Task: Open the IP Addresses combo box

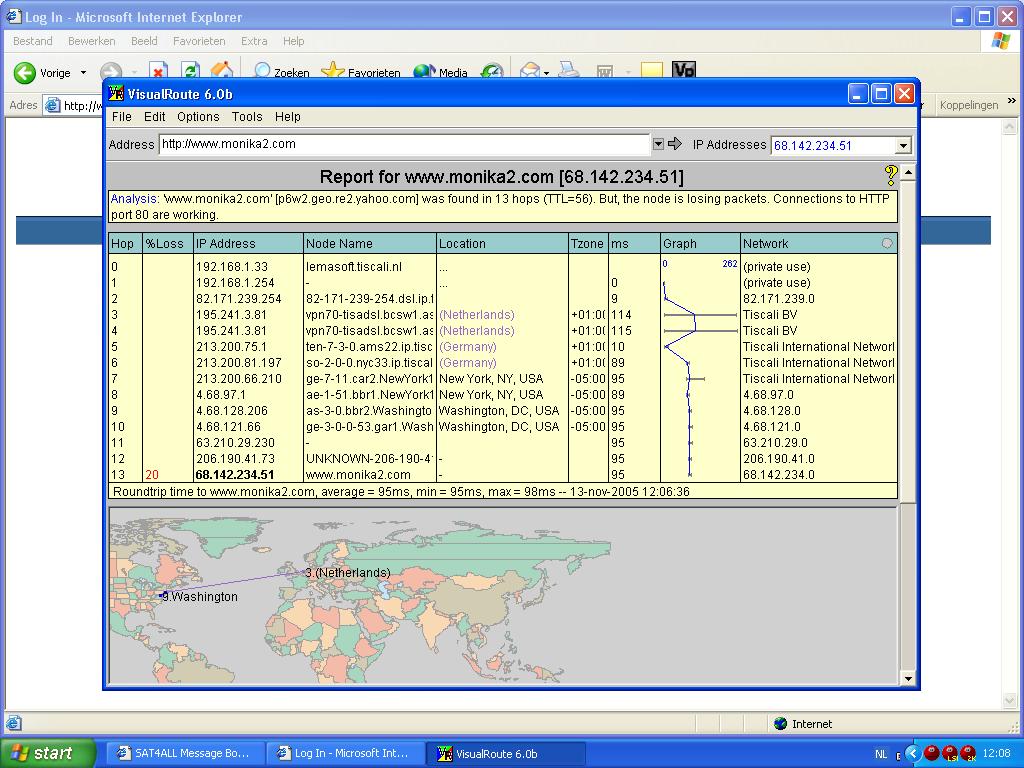Action: (841, 146)
